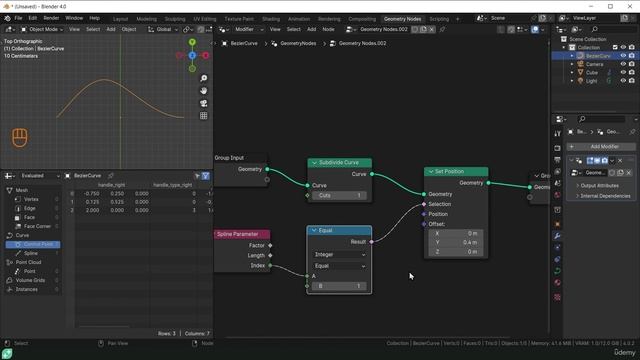Open the Integer data type dropdown in Equal node
Screen dimensions: 640x360
pos(339,255)
